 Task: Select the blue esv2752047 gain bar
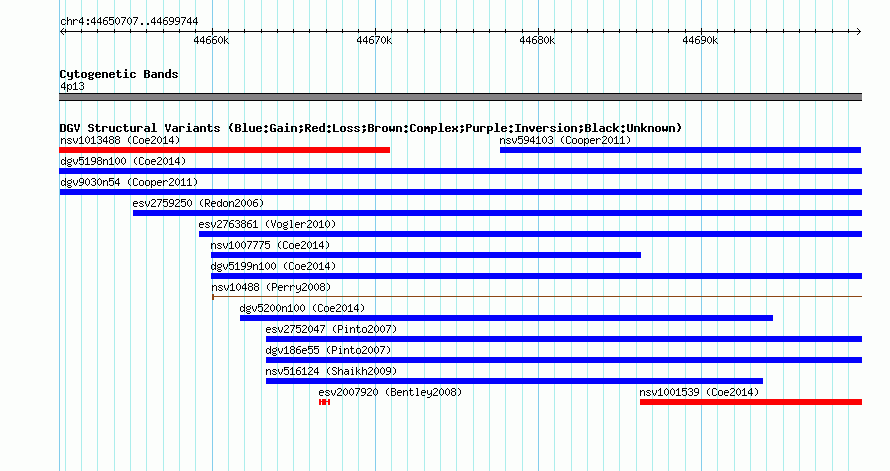click(x=564, y=339)
